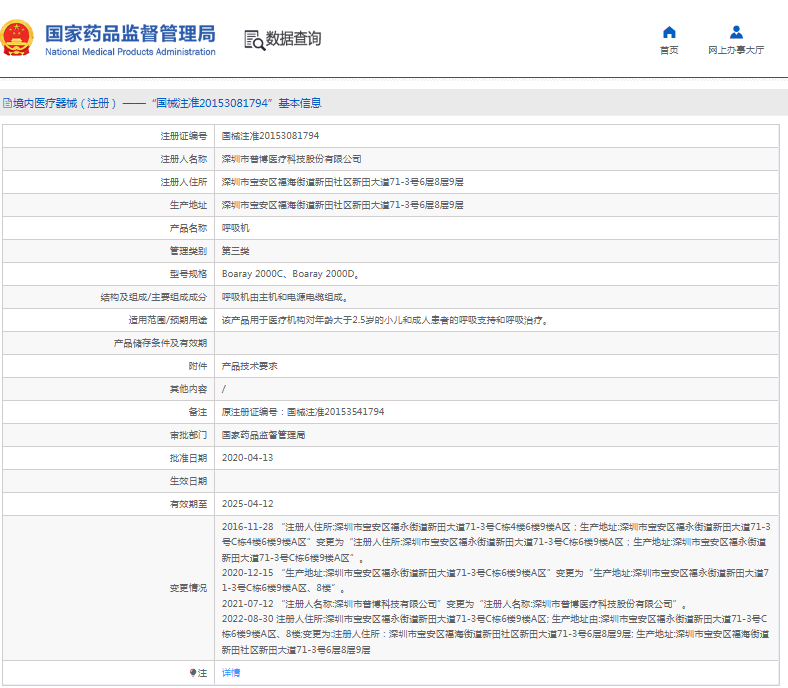Click the 批准日期 row label
The image size is (788, 688).
pyautogui.click(x=188, y=458)
